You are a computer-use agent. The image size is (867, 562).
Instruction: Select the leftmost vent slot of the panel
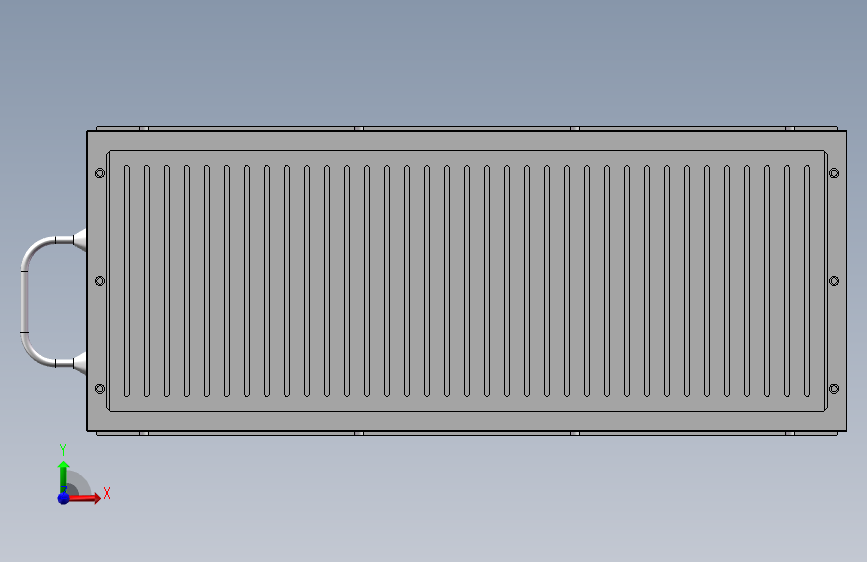coord(127,281)
